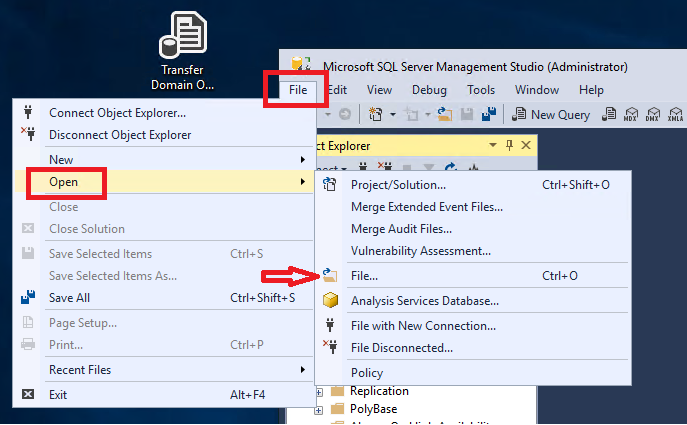The width and height of the screenshot is (687, 425).
Task: Click the New Project toolbar icon
Action: (x=375, y=114)
